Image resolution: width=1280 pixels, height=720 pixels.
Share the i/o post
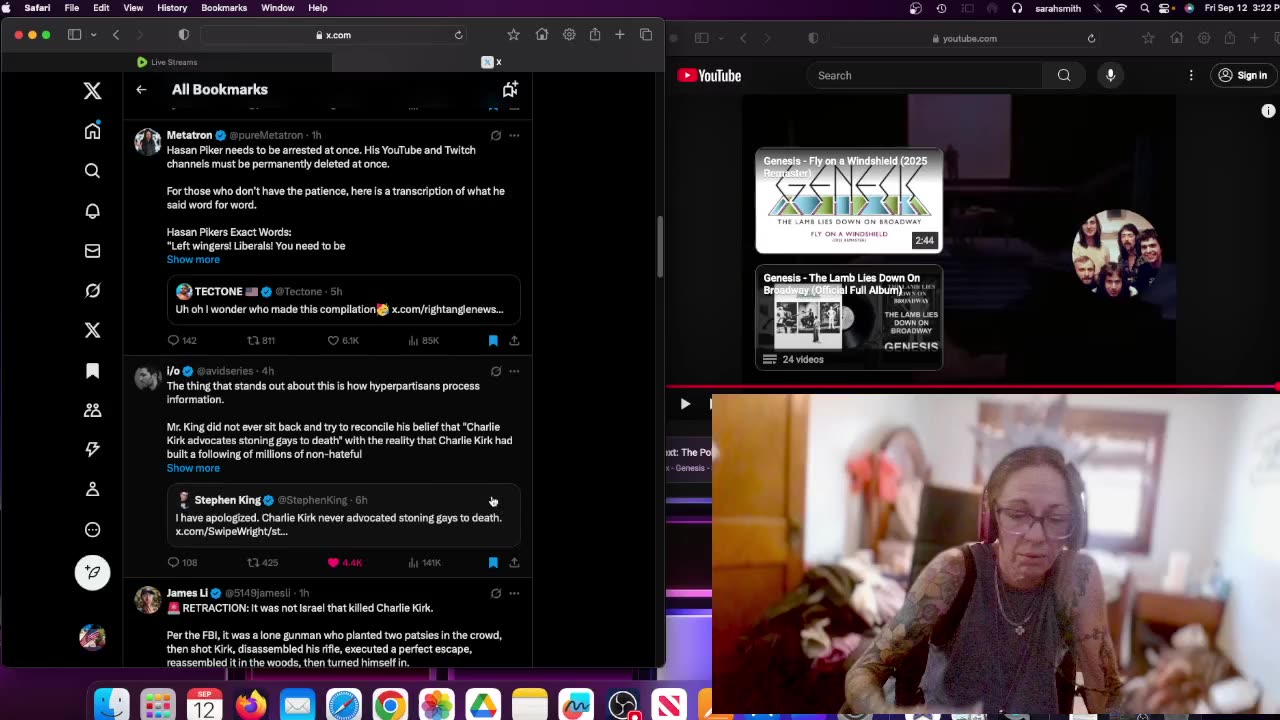click(x=514, y=563)
